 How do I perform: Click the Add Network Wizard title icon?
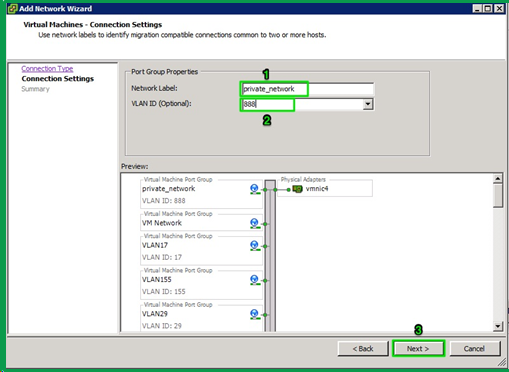point(12,8)
